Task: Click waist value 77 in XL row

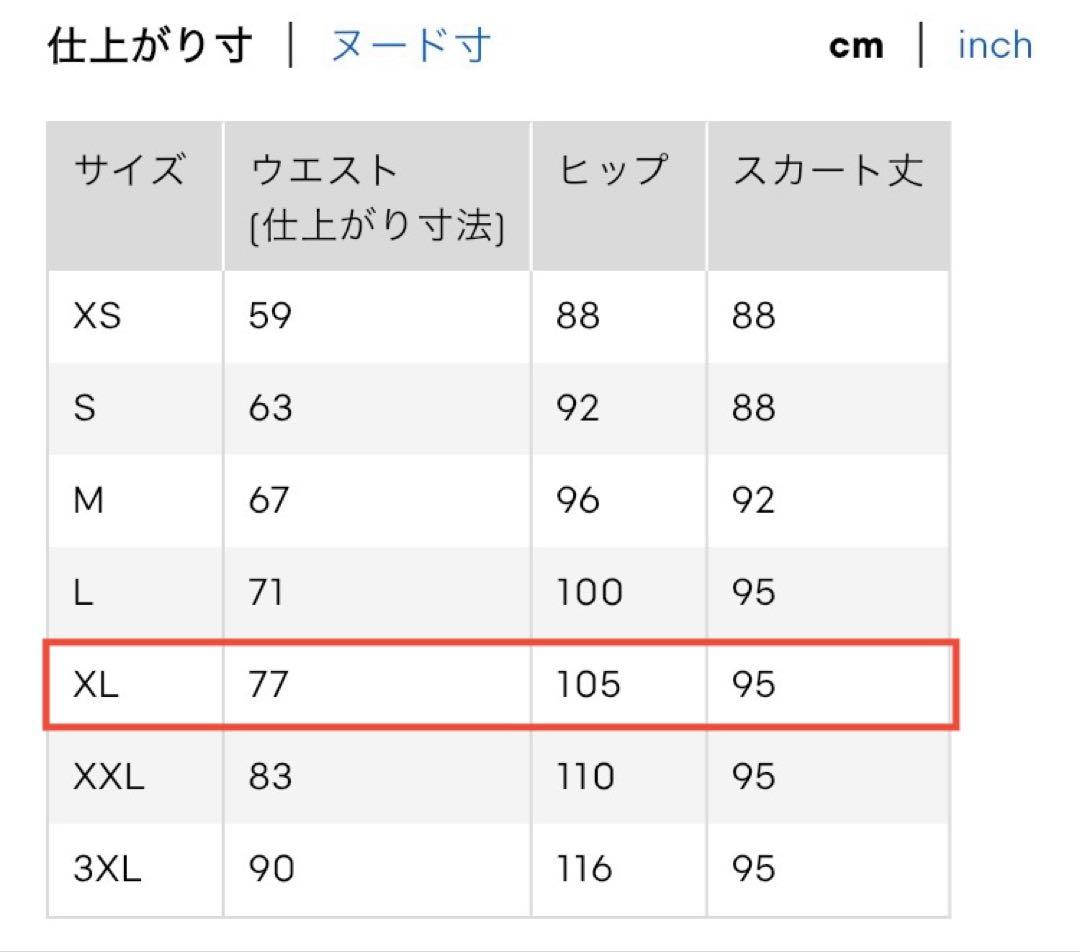Action: coord(268,684)
